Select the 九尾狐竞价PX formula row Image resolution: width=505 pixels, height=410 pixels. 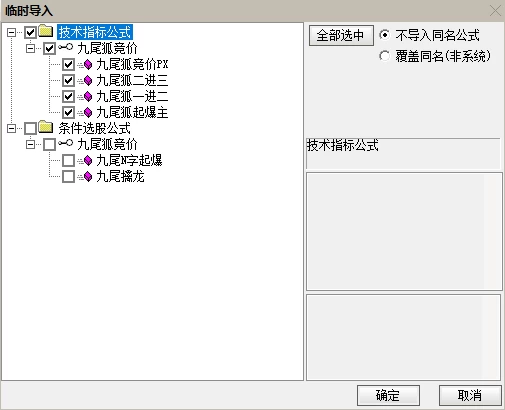coord(132,64)
